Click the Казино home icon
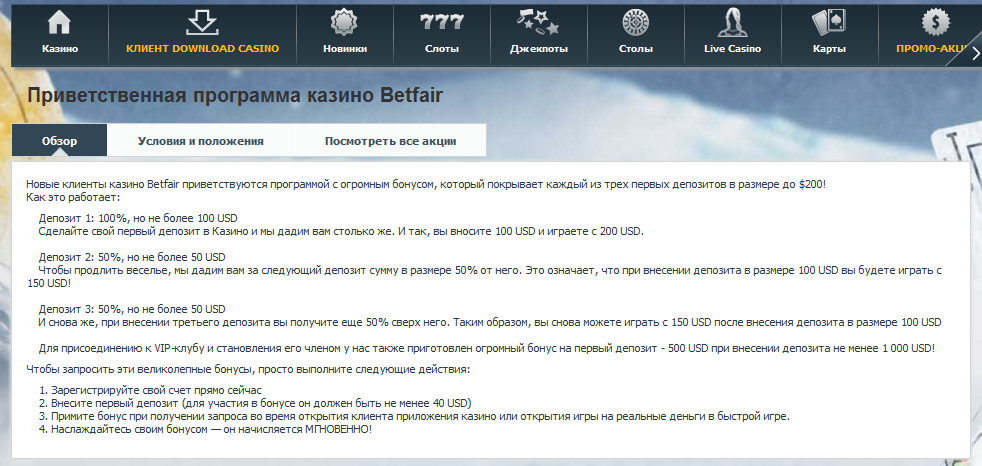This screenshot has width=982, height=466. click(59, 23)
